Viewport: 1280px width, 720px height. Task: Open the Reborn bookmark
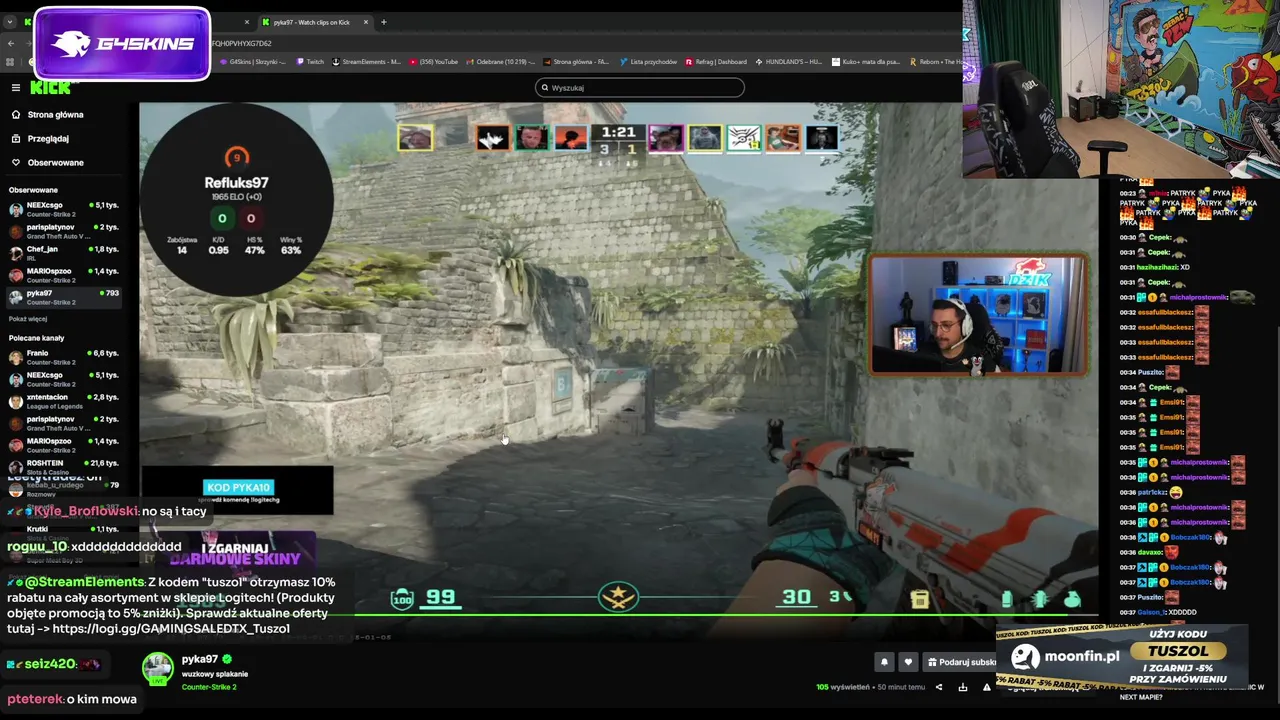[935, 62]
